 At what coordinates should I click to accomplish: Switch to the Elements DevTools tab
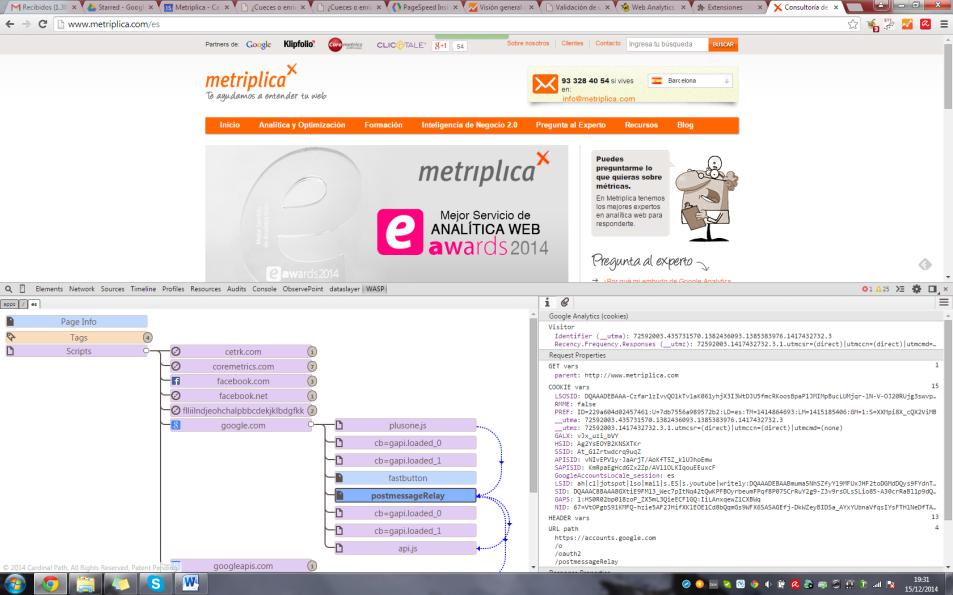49,289
